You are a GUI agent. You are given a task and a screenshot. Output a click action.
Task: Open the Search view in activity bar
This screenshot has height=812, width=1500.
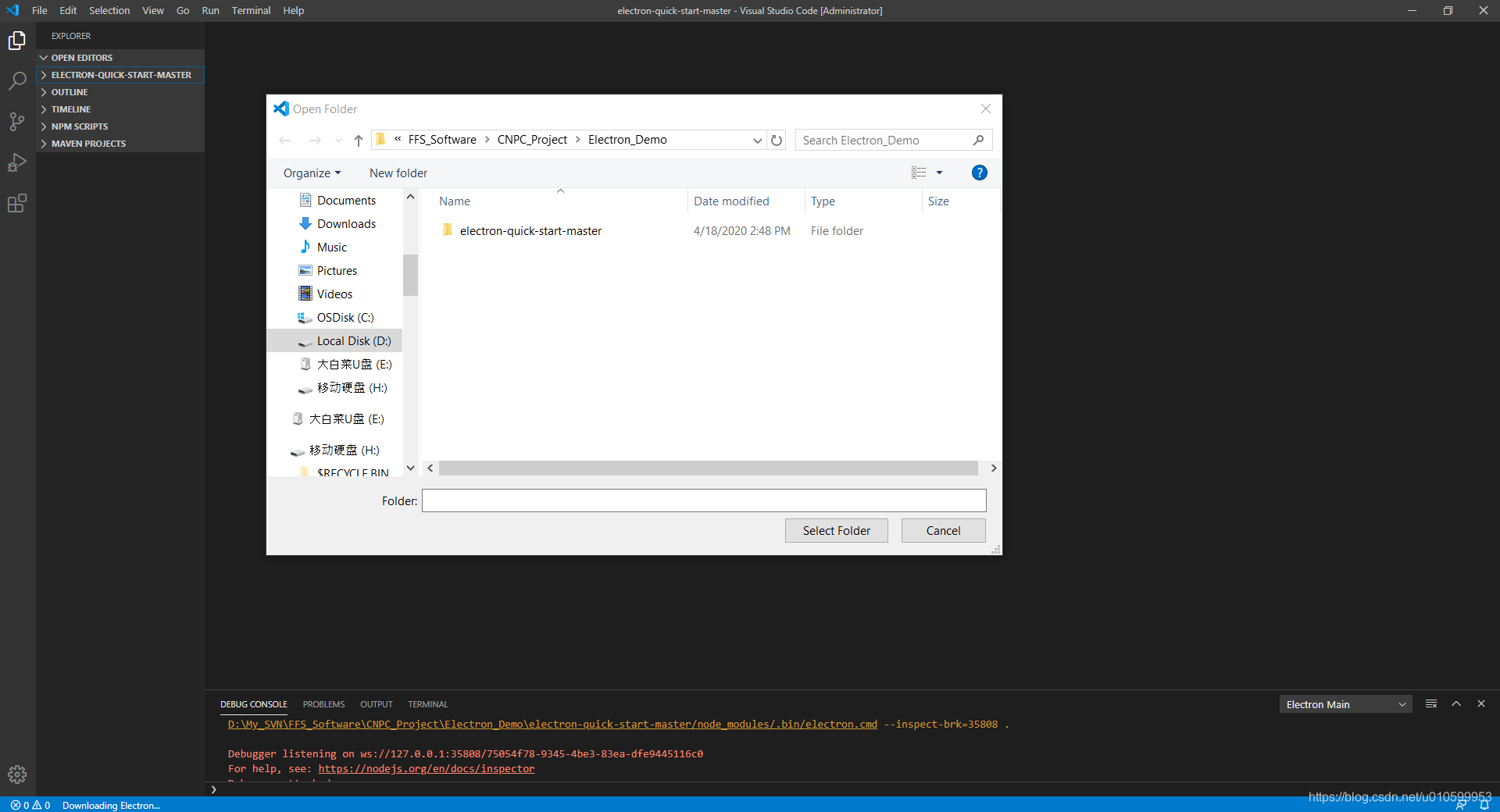17,81
